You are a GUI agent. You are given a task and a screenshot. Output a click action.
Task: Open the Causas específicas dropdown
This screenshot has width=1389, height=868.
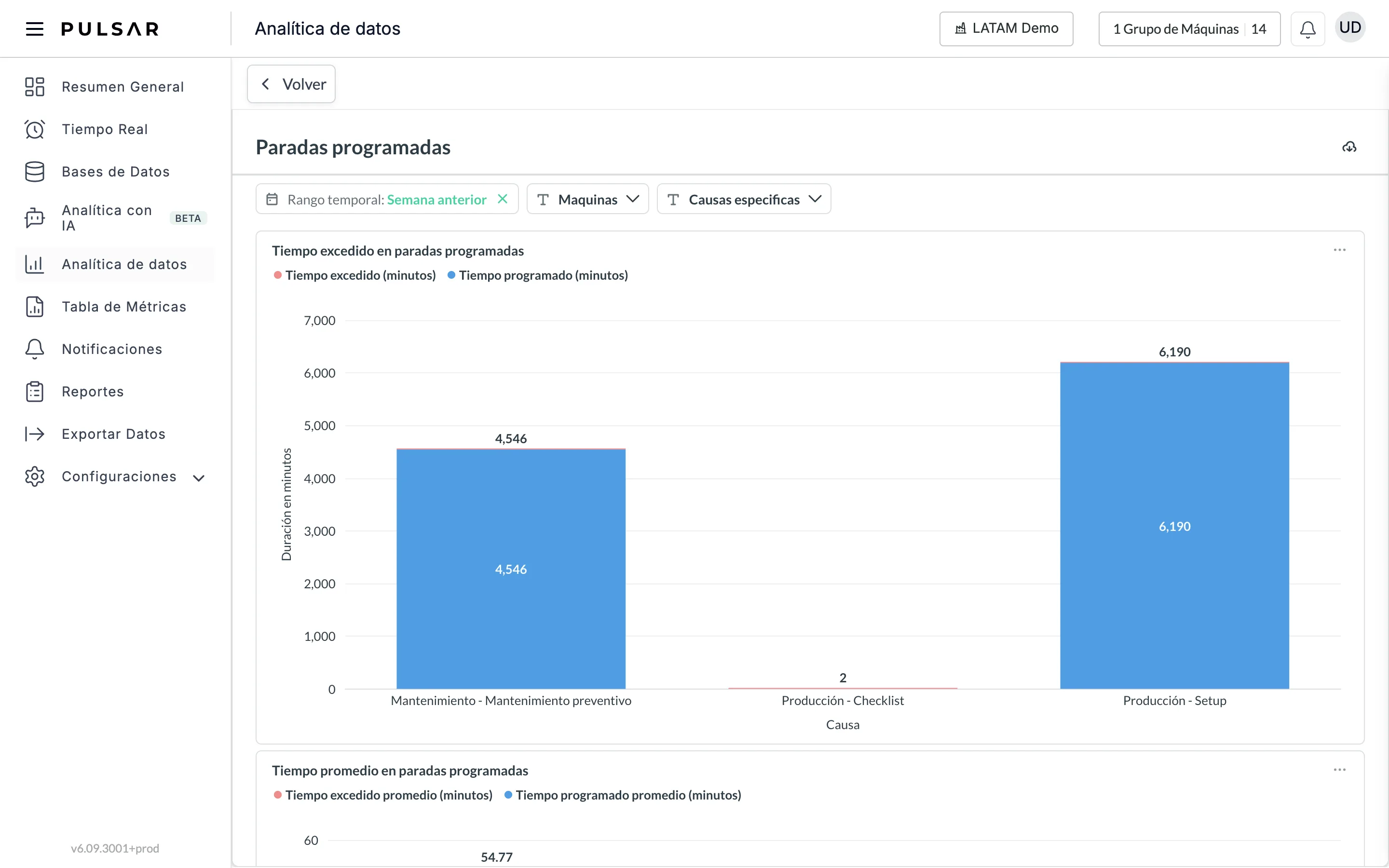click(744, 199)
